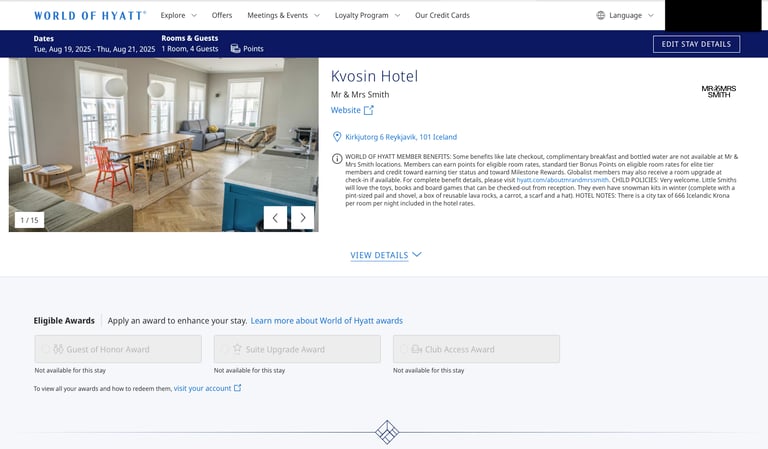The width and height of the screenshot is (768, 449).
Task: Click the info icon beside member benefits
Action: tap(337, 159)
